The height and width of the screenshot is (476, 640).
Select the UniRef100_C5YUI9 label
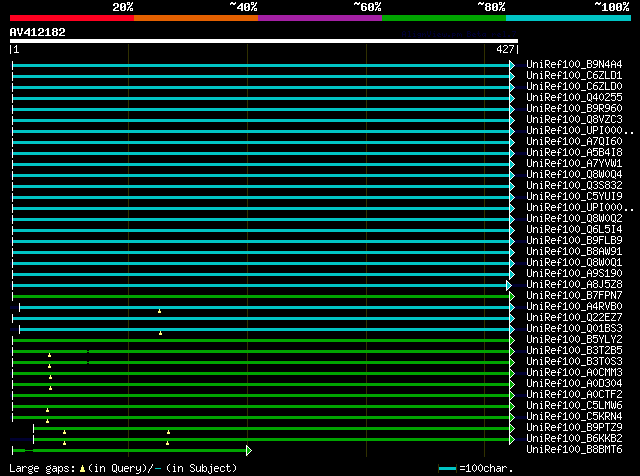tap(574, 197)
